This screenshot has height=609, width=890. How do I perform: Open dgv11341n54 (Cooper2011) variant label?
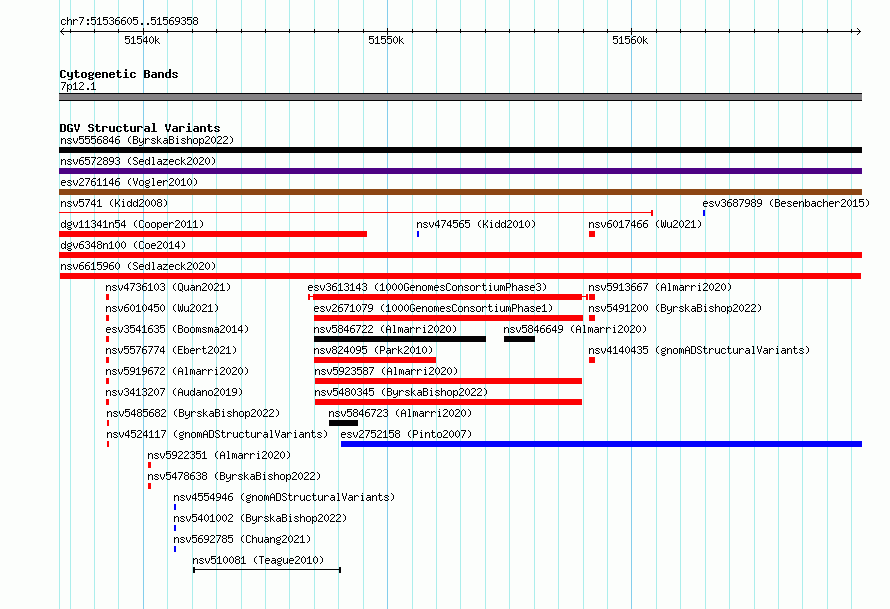point(132,224)
